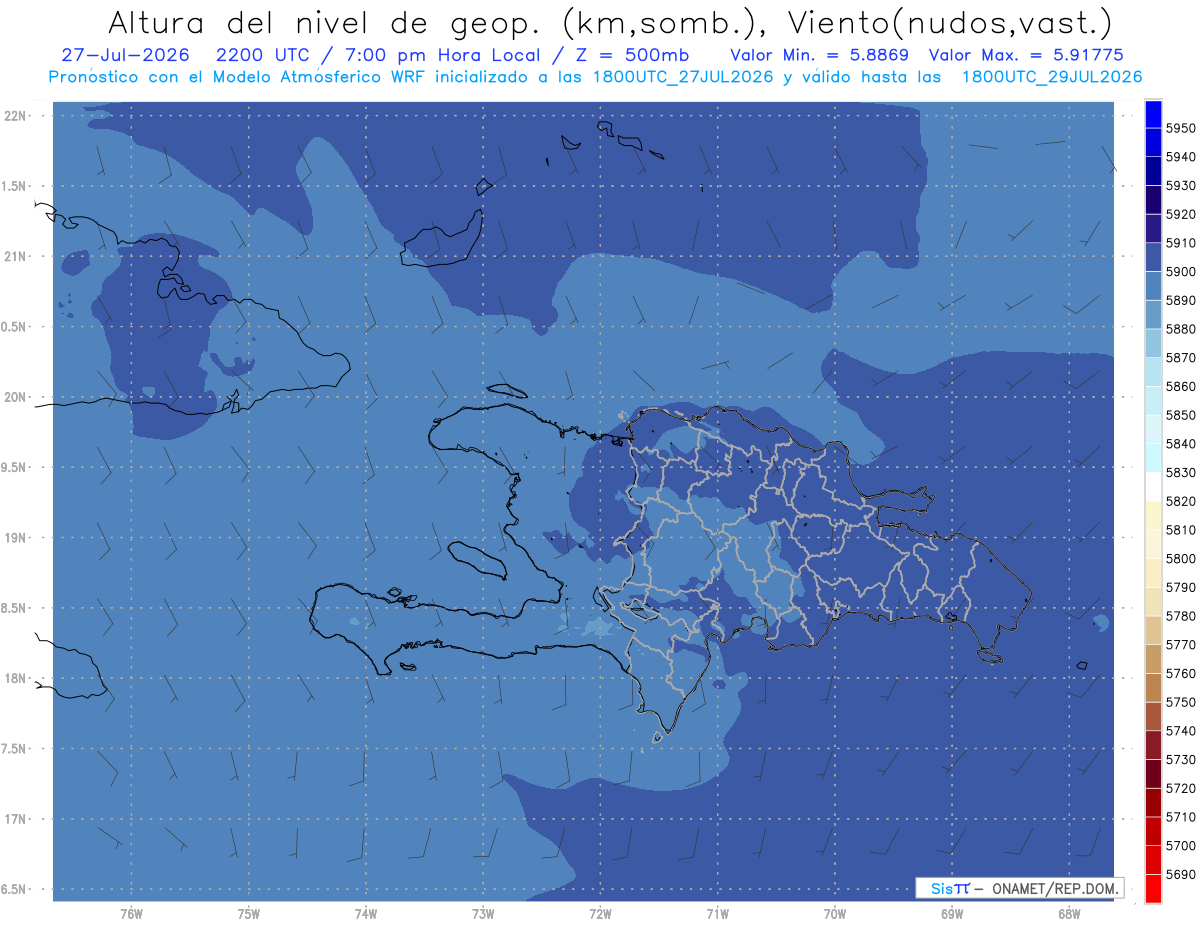
Task: Click the 5830 colorbar value
Action: (x=1181, y=473)
